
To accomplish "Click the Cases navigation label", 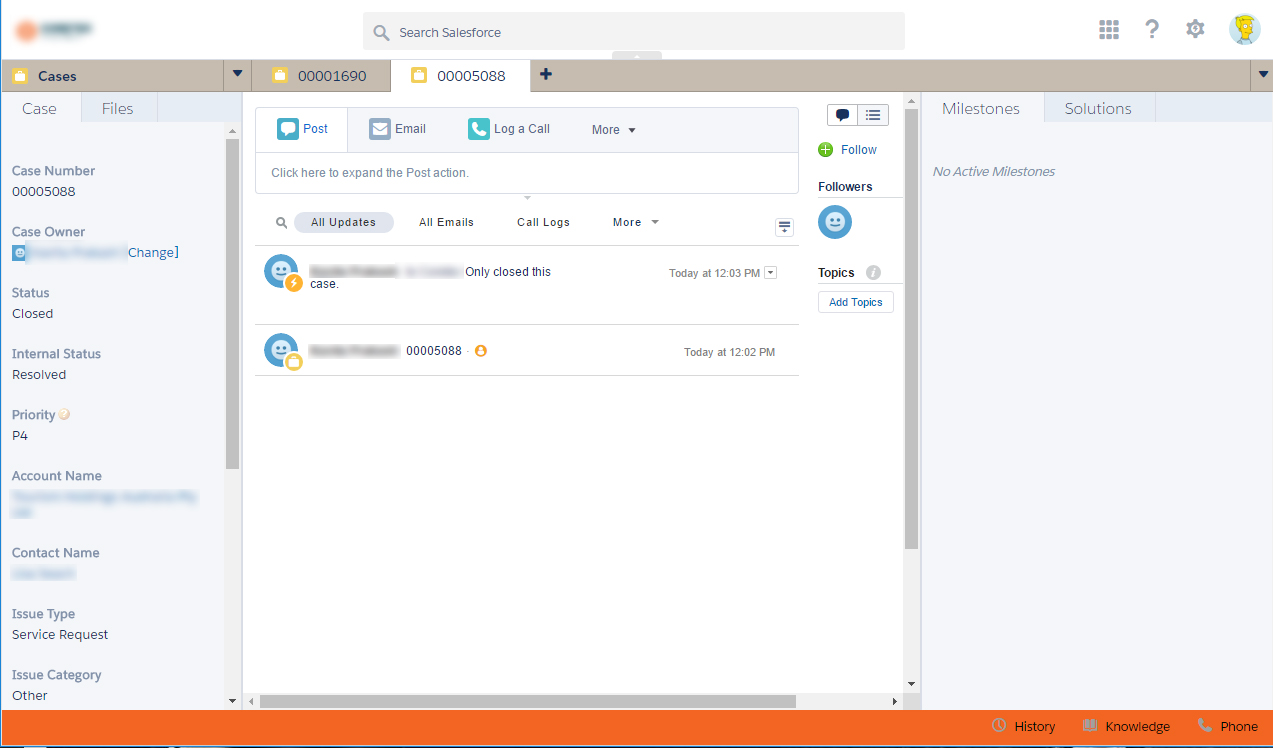I will click(x=57, y=76).
